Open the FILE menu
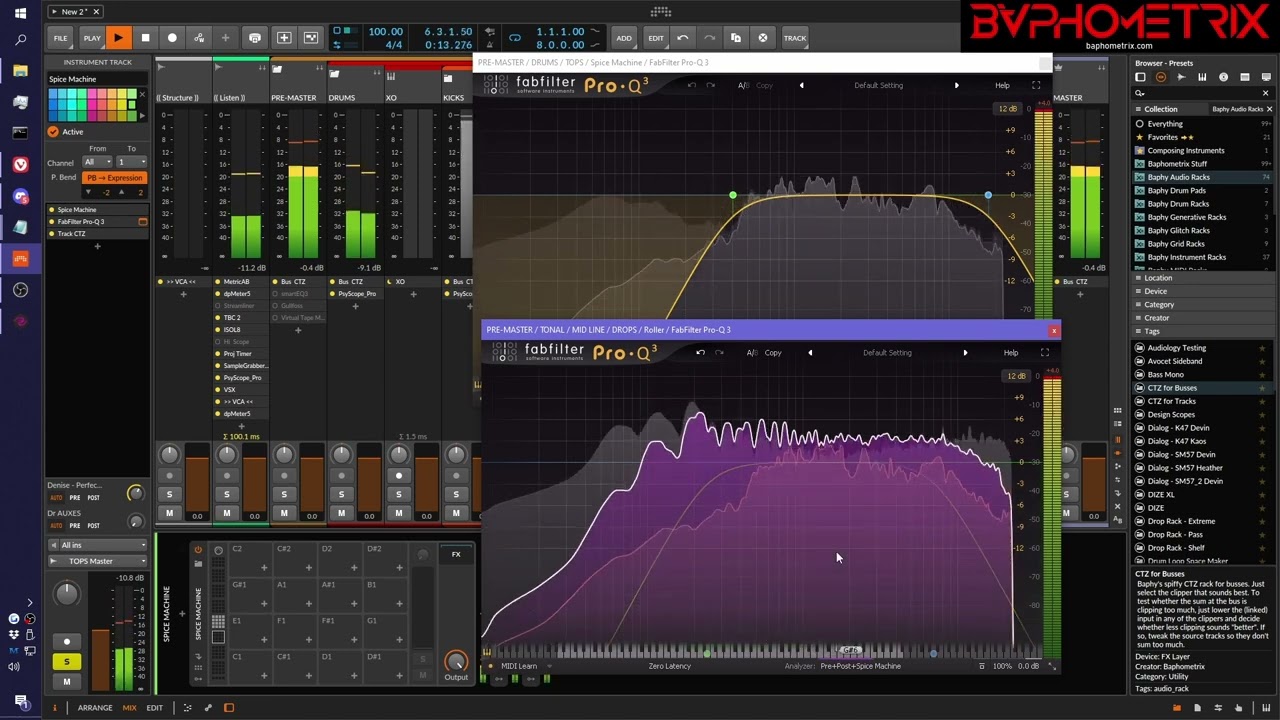The width and height of the screenshot is (1280, 720). coord(61,38)
